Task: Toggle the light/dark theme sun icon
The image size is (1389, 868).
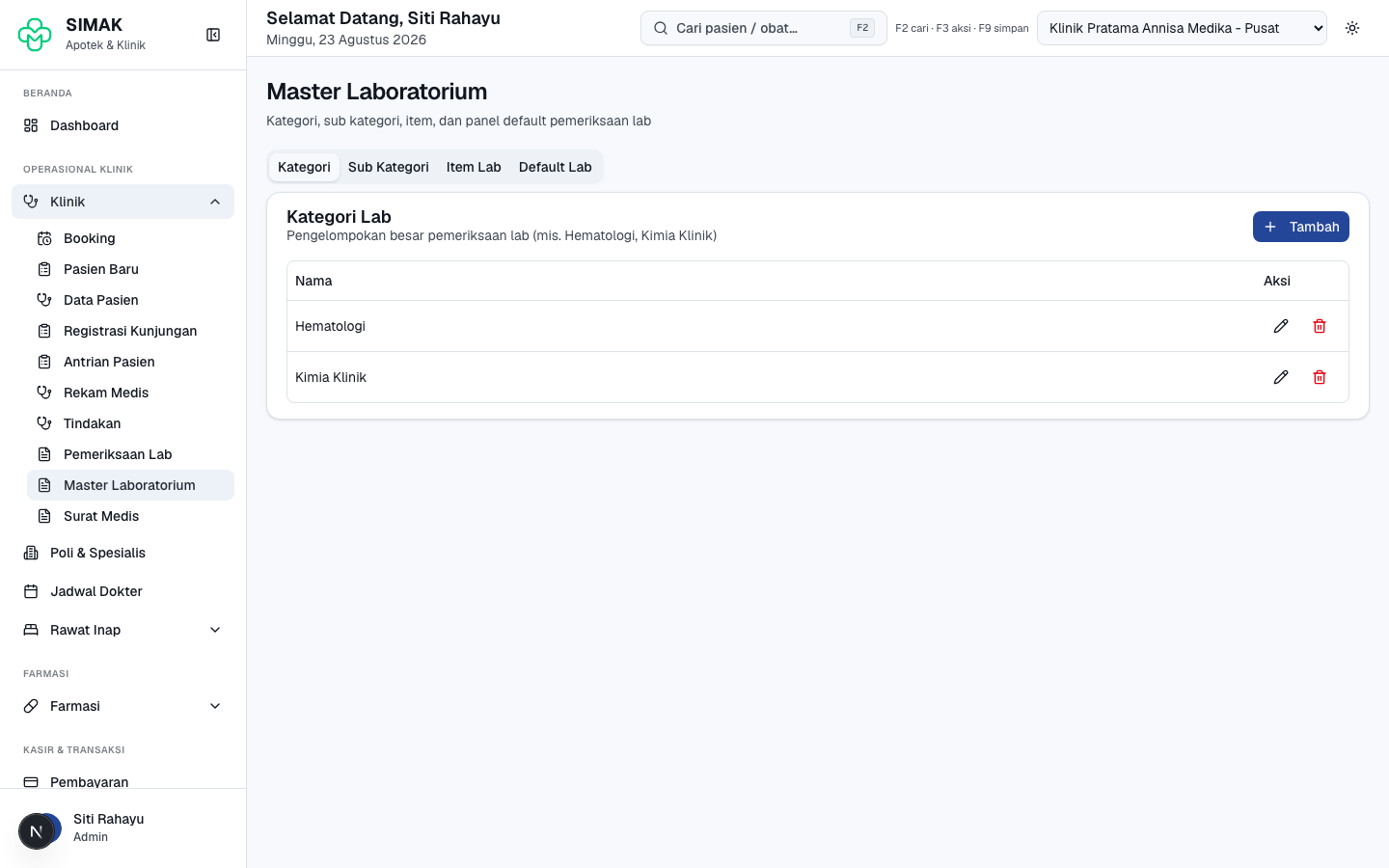Action: [1352, 28]
